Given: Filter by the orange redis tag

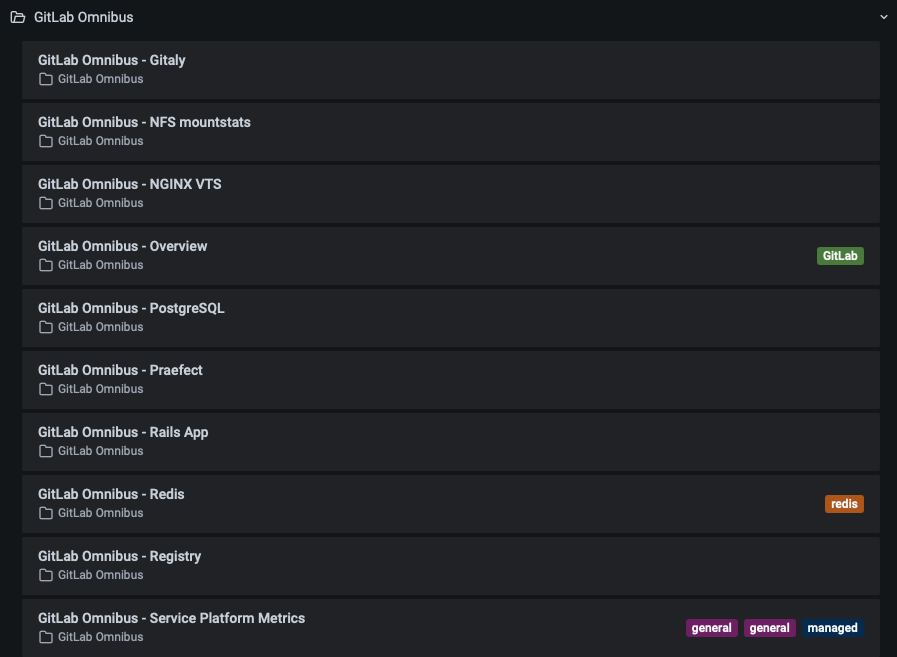Looking at the screenshot, I should [x=844, y=504].
